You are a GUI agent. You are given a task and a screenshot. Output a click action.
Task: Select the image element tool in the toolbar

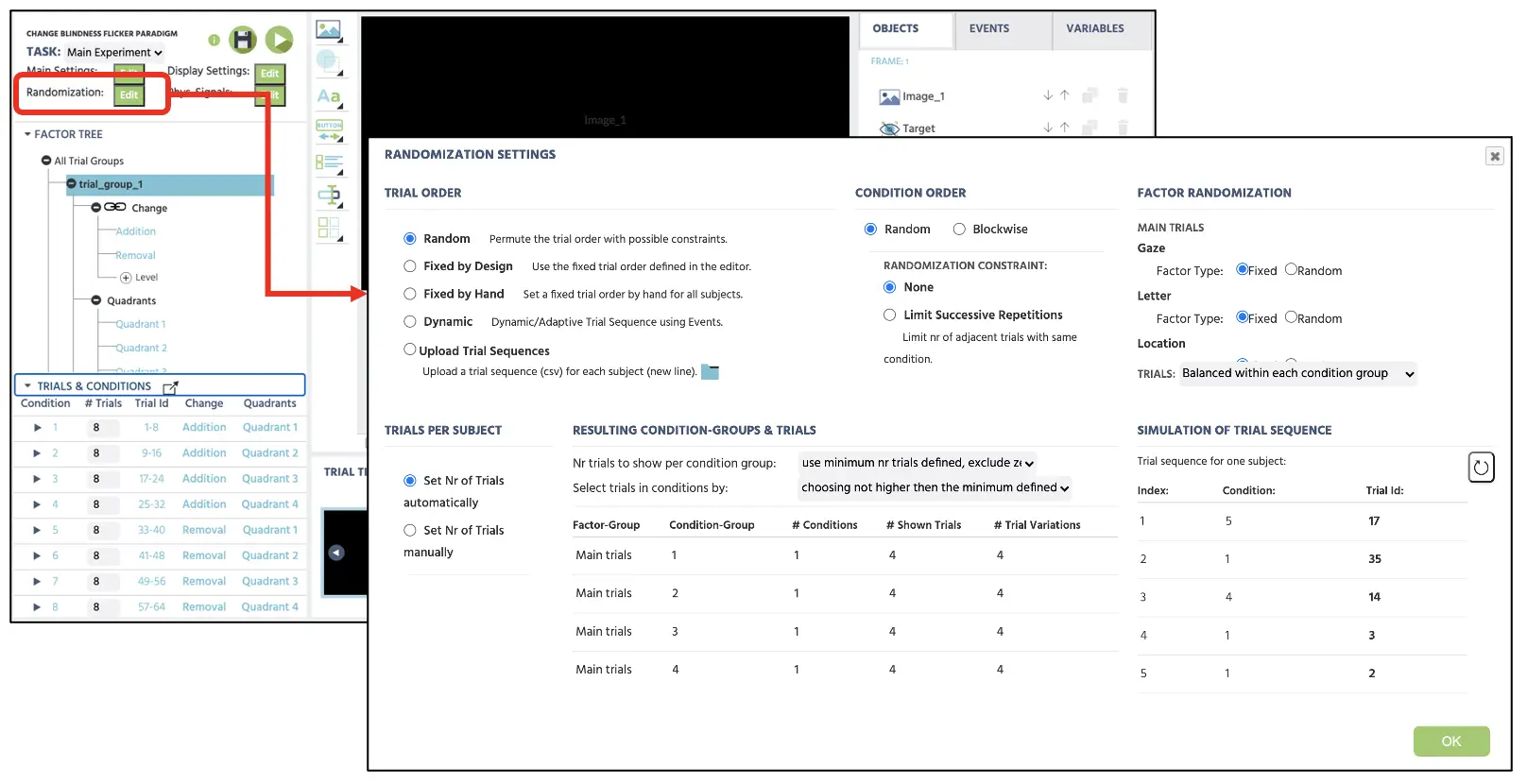click(x=329, y=30)
